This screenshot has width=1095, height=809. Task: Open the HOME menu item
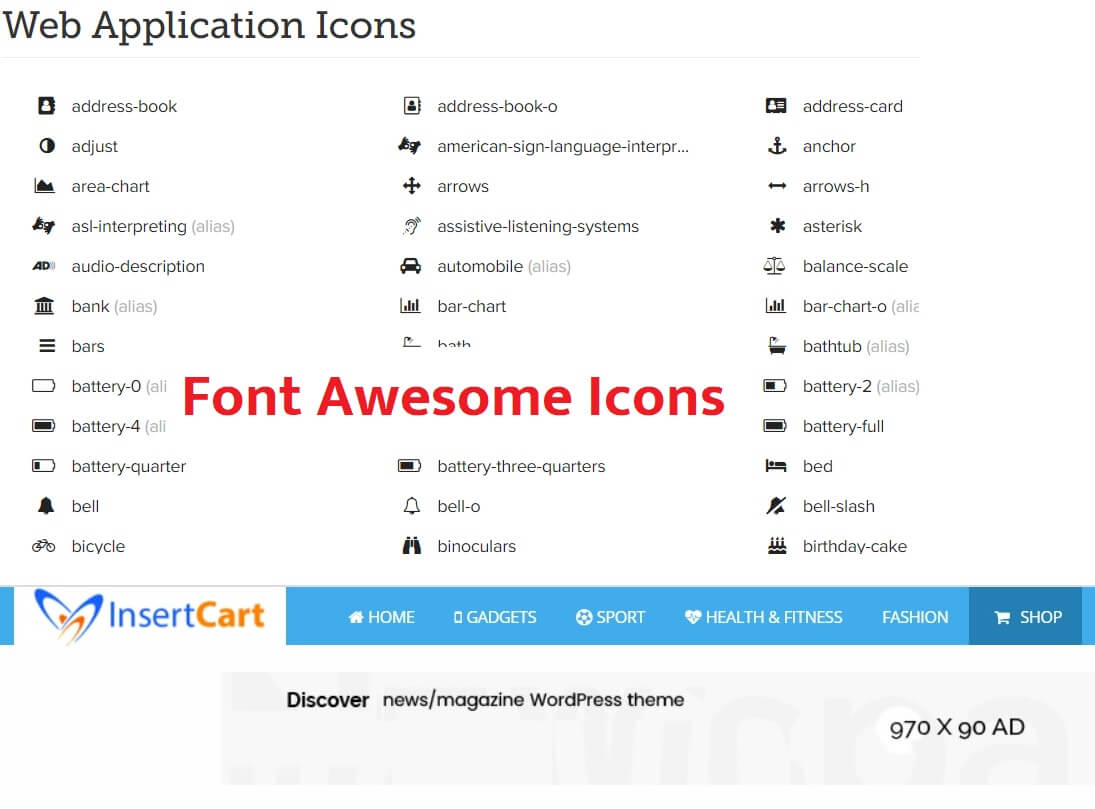(x=381, y=617)
